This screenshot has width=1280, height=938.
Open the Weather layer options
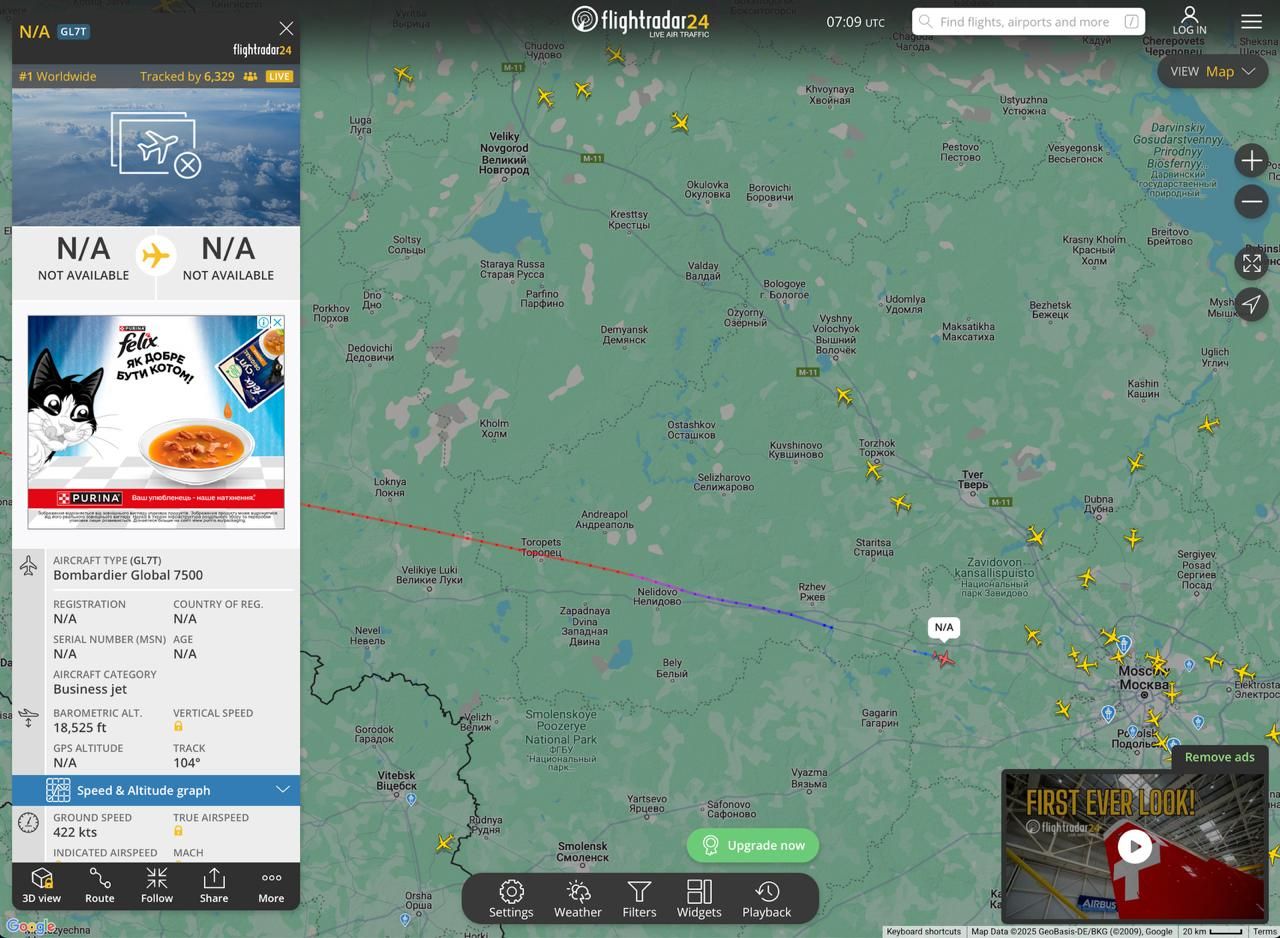coord(578,898)
